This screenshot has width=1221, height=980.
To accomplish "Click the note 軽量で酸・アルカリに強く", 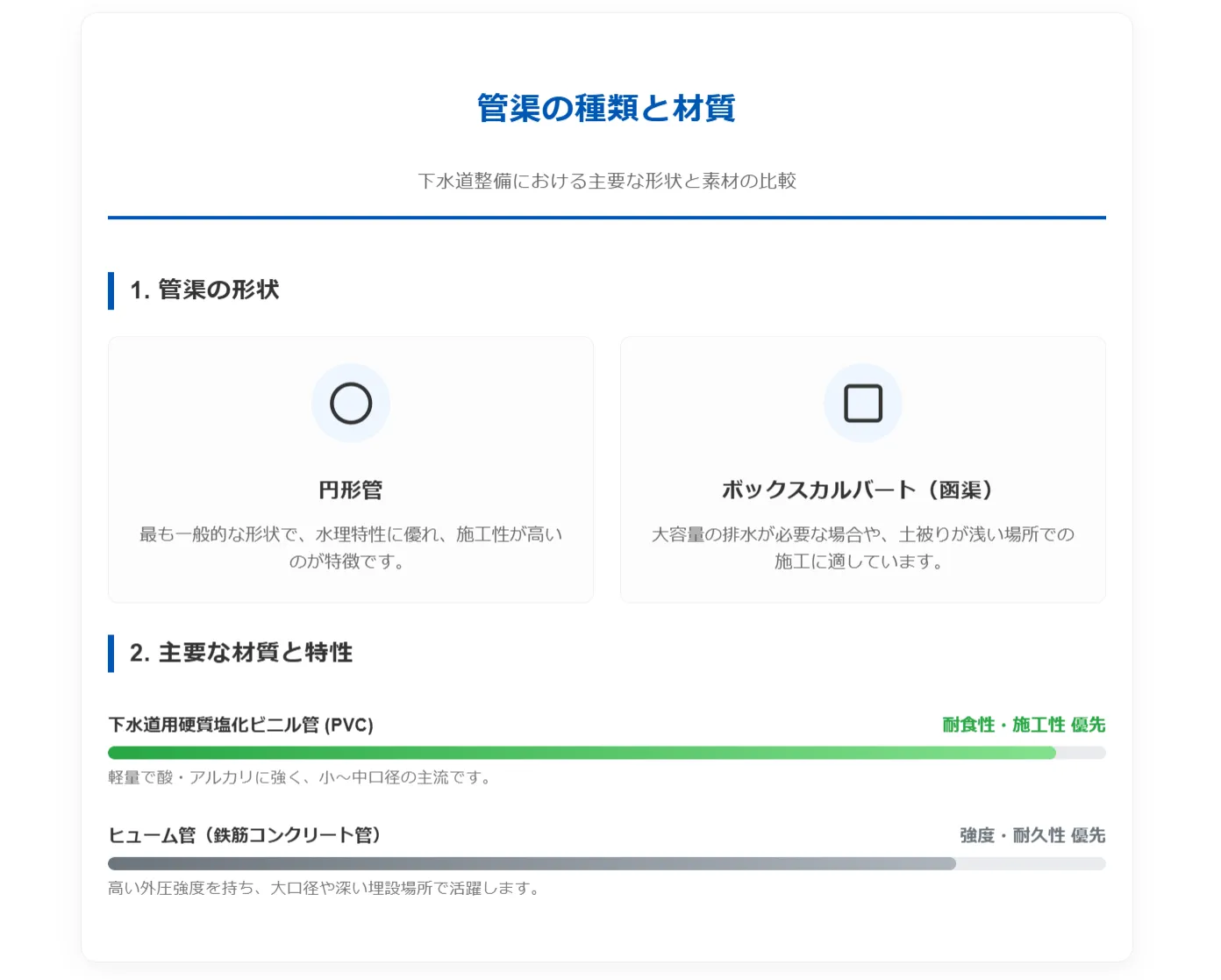I will pyautogui.click(x=301, y=777).
